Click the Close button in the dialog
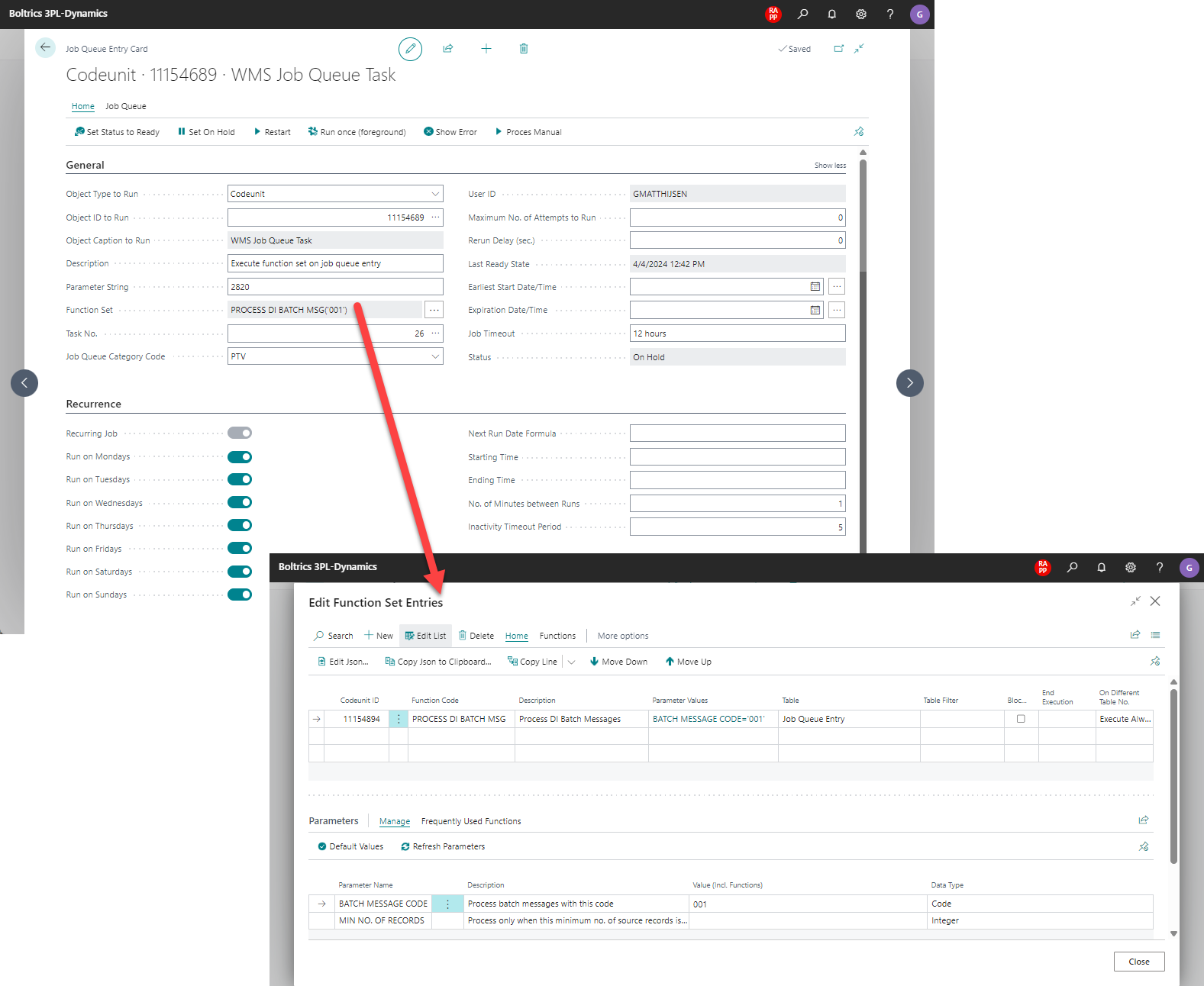The height and width of the screenshot is (986, 1204). (x=1138, y=962)
